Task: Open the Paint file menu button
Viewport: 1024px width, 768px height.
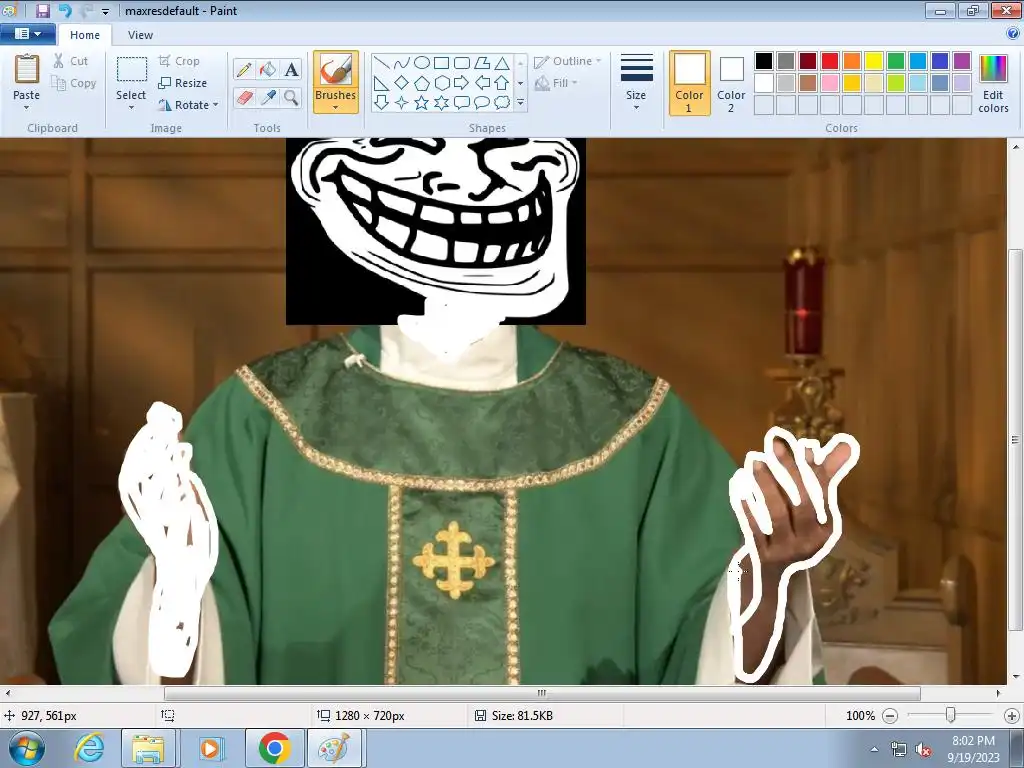Action: tap(27, 34)
